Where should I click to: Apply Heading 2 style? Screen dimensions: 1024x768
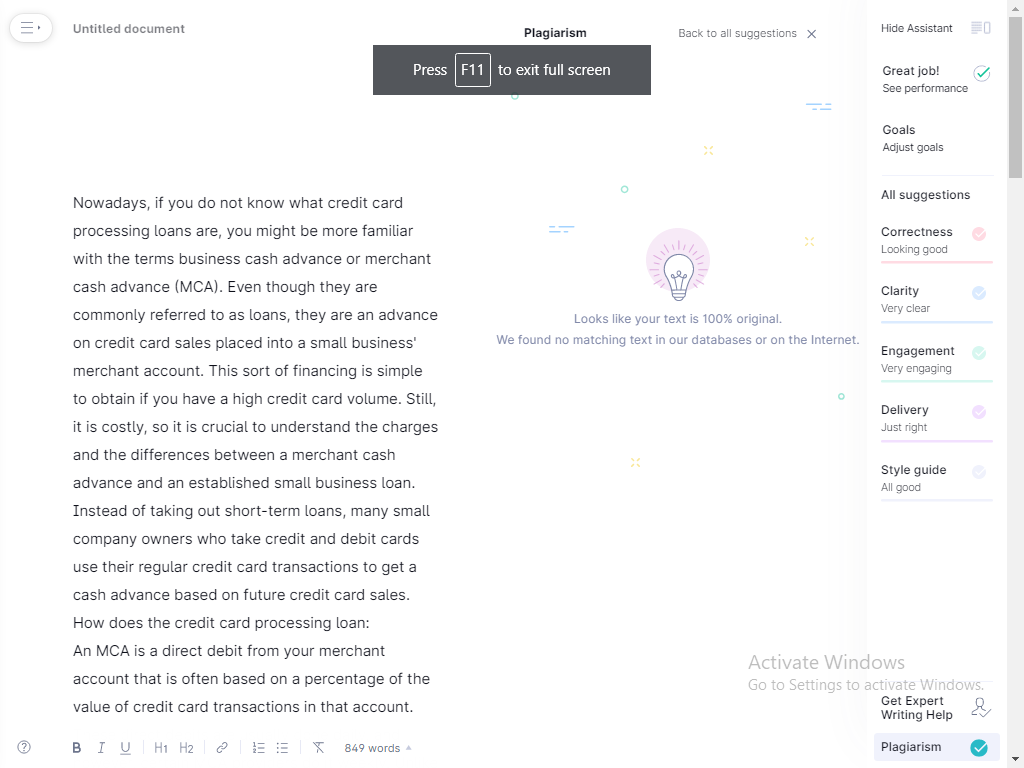click(186, 748)
